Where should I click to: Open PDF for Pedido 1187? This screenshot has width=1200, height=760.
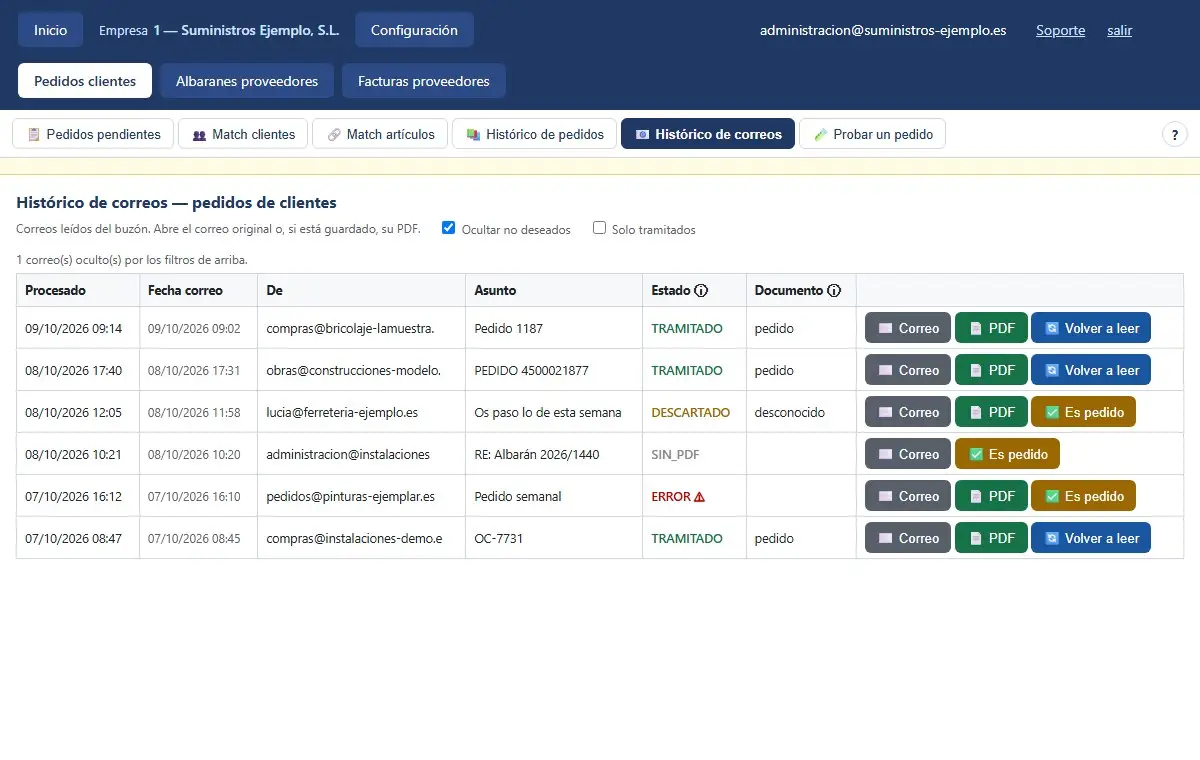point(991,328)
